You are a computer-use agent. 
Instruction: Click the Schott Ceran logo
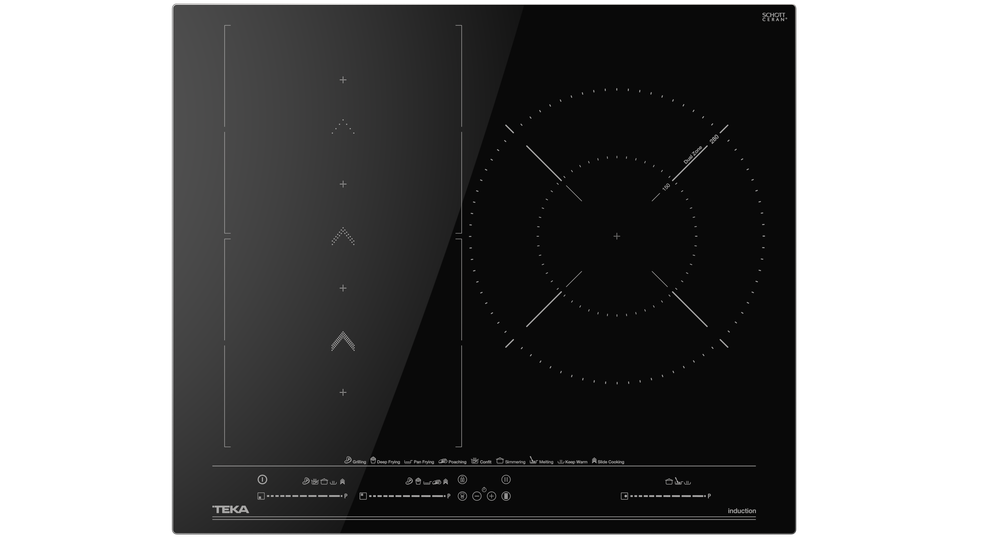[x=775, y=18]
